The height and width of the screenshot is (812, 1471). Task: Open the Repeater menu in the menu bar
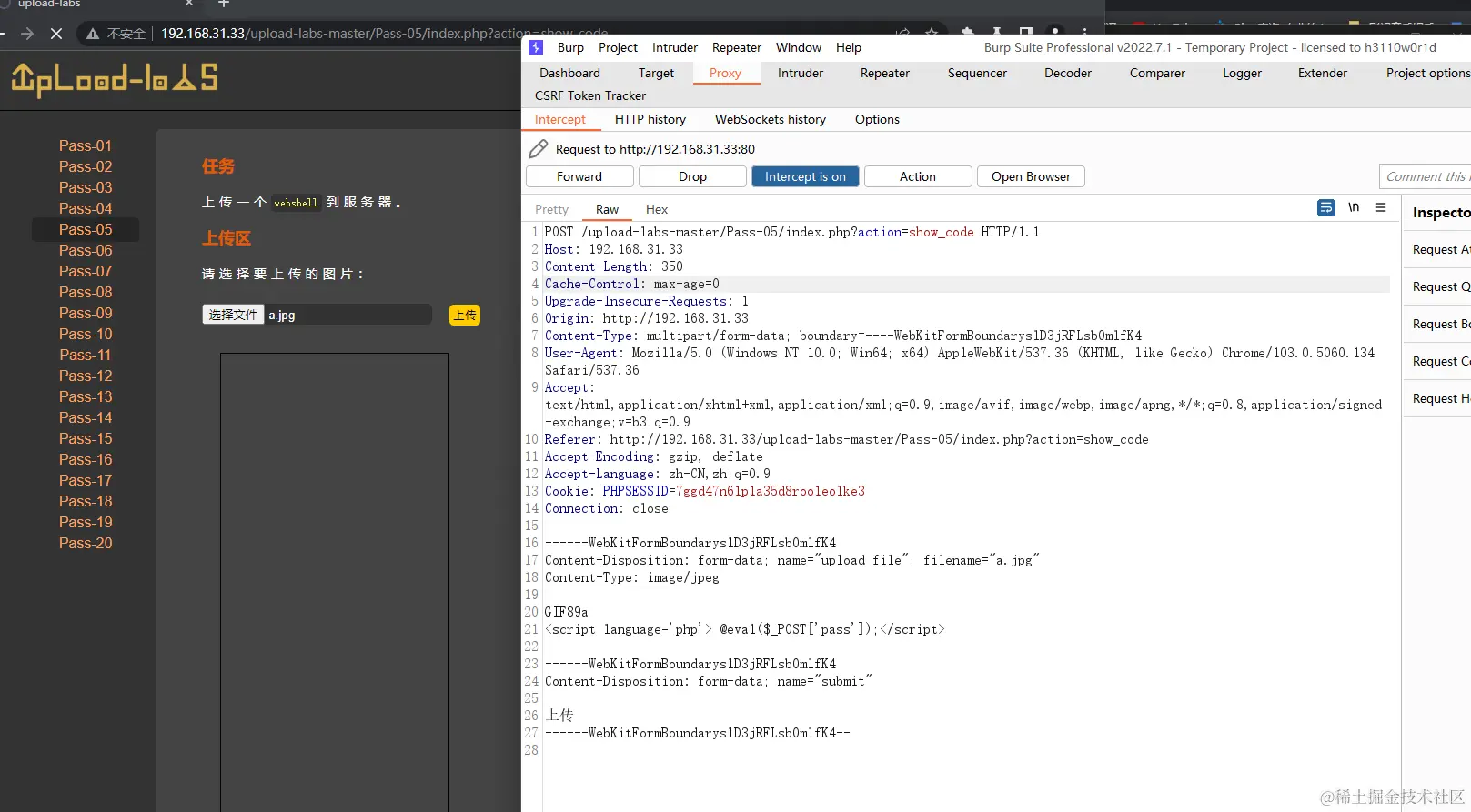(x=737, y=47)
